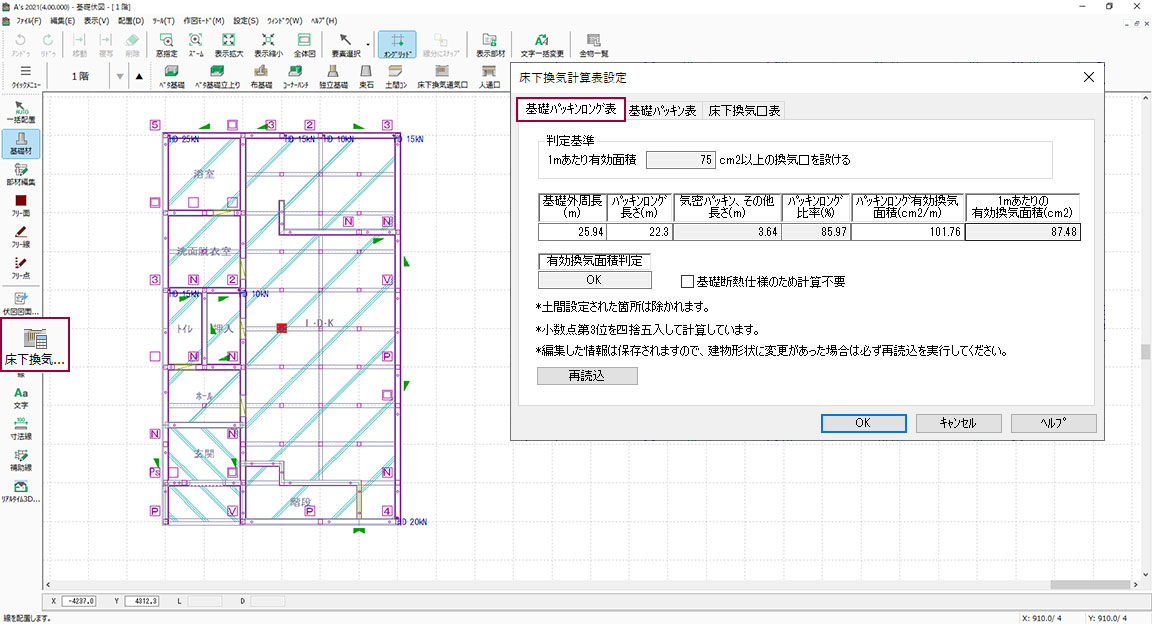Click the X coordinate field -4237.0
Screen dimensions: 1152x624
(x=79, y=601)
